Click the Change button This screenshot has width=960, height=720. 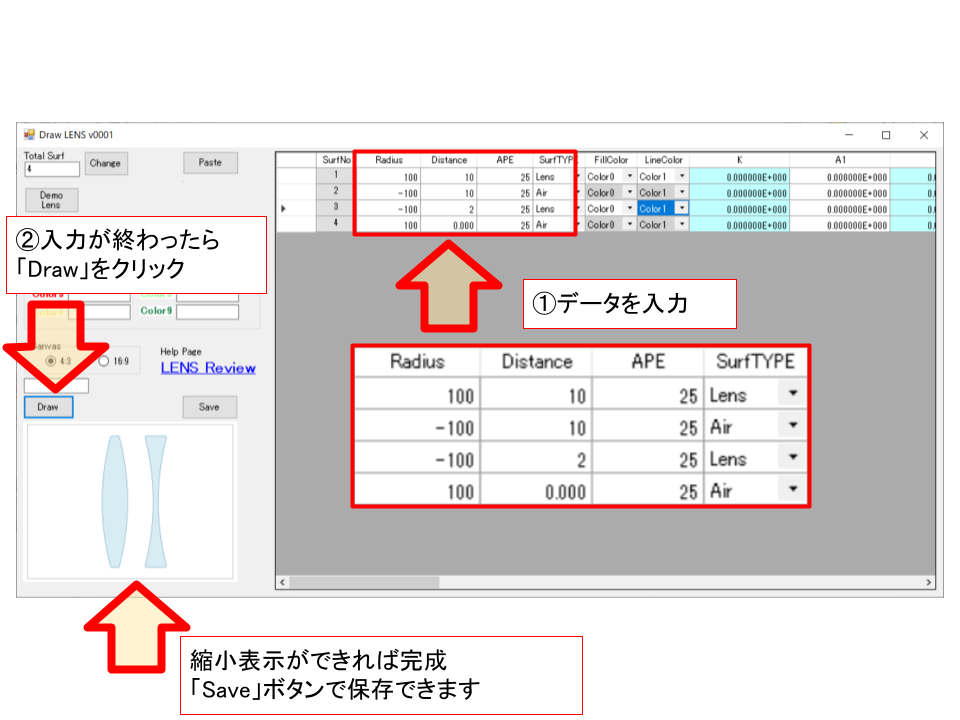(106, 163)
